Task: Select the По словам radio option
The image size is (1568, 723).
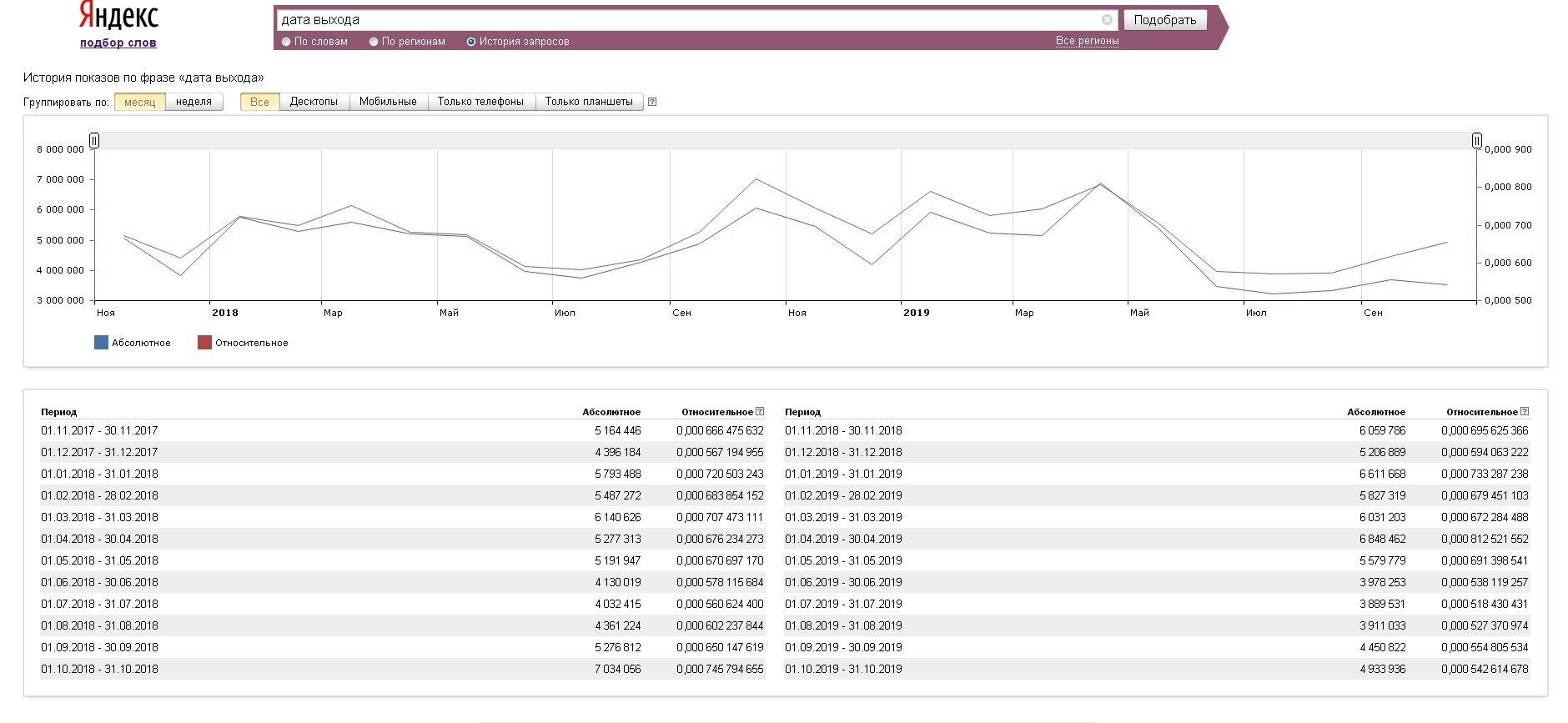Action: tap(287, 42)
